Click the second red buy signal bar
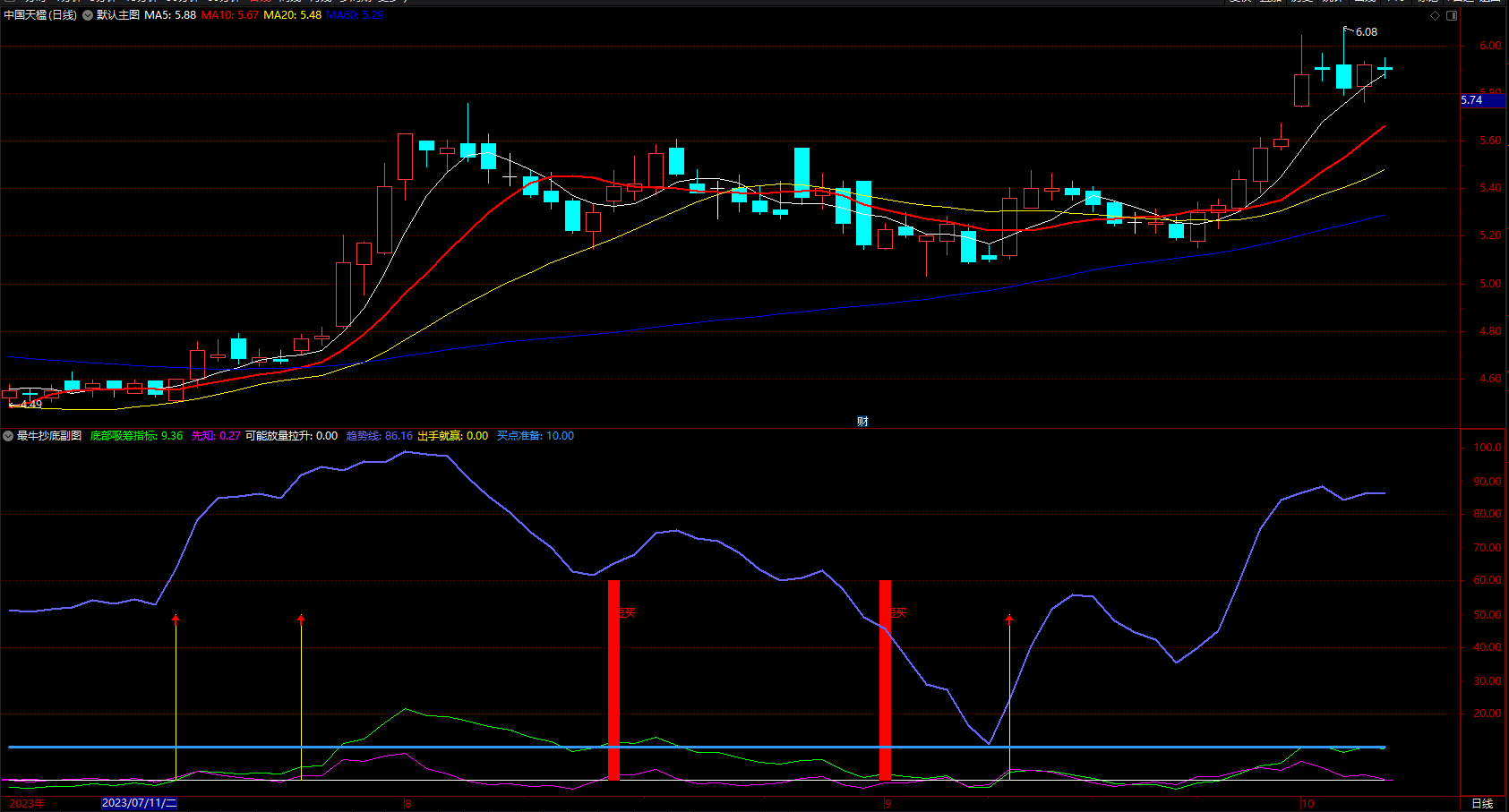 pyautogui.click(x=885, y=680)
